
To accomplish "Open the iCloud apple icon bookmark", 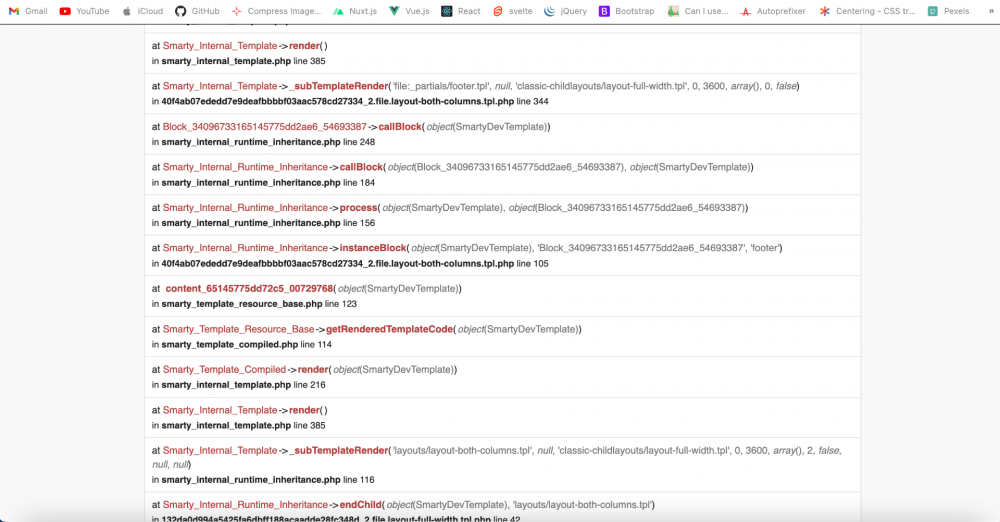I will pyautogui.click(x=127, y=11).
